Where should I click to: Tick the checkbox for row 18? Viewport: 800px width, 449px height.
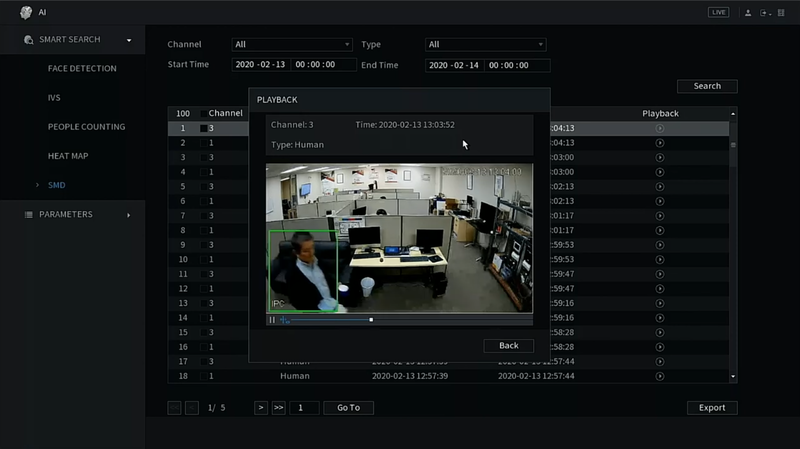203,376
